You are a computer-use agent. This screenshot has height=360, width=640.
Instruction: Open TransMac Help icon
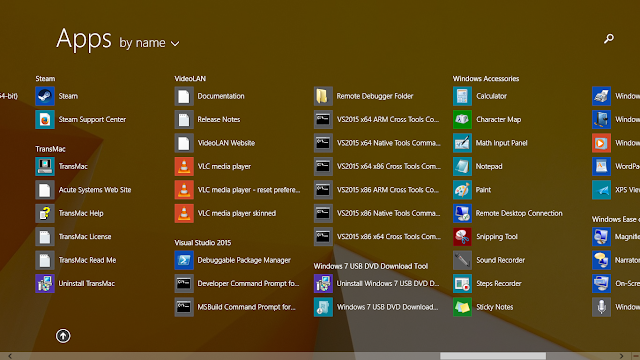(45, 213)
